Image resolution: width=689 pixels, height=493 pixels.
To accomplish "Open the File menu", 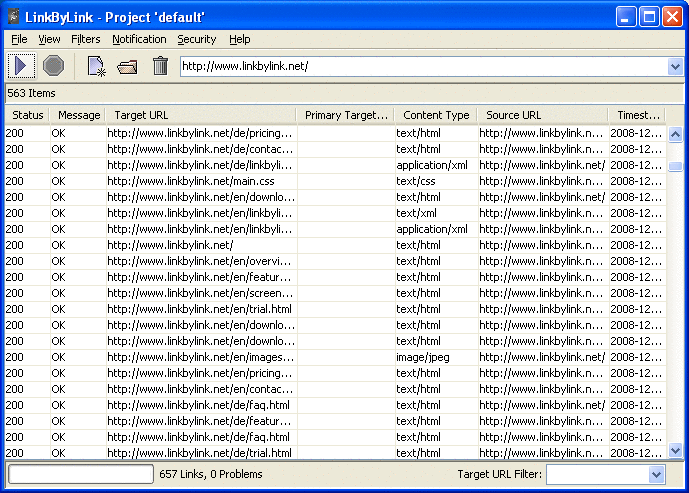I will pos(19,40).
